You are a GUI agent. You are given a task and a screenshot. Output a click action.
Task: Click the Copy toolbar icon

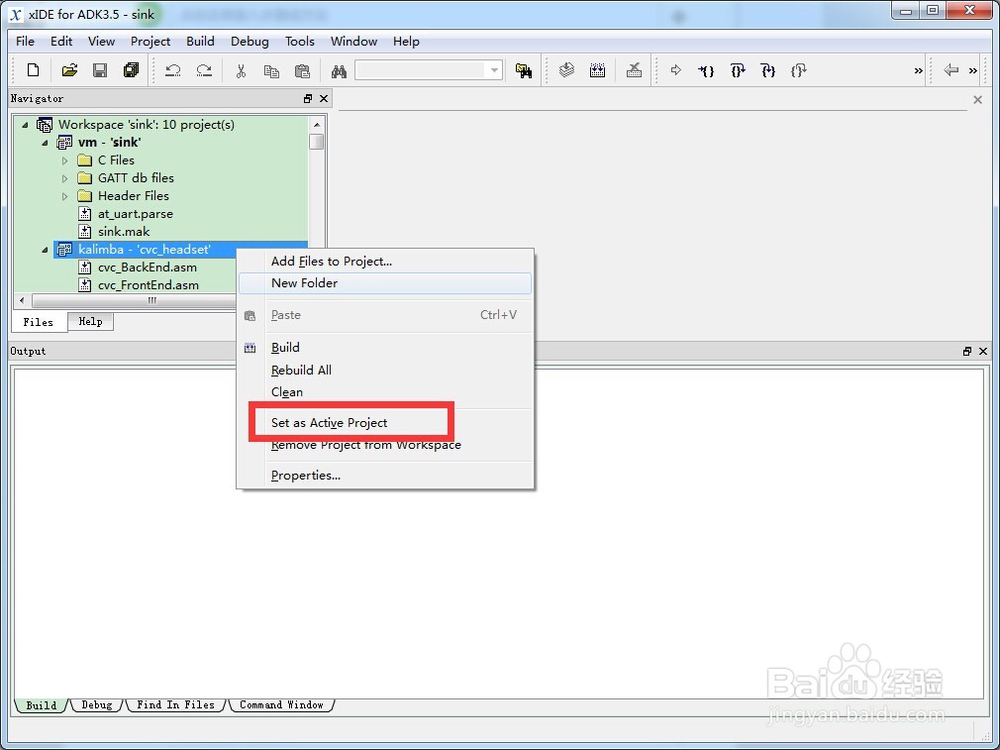271,71
